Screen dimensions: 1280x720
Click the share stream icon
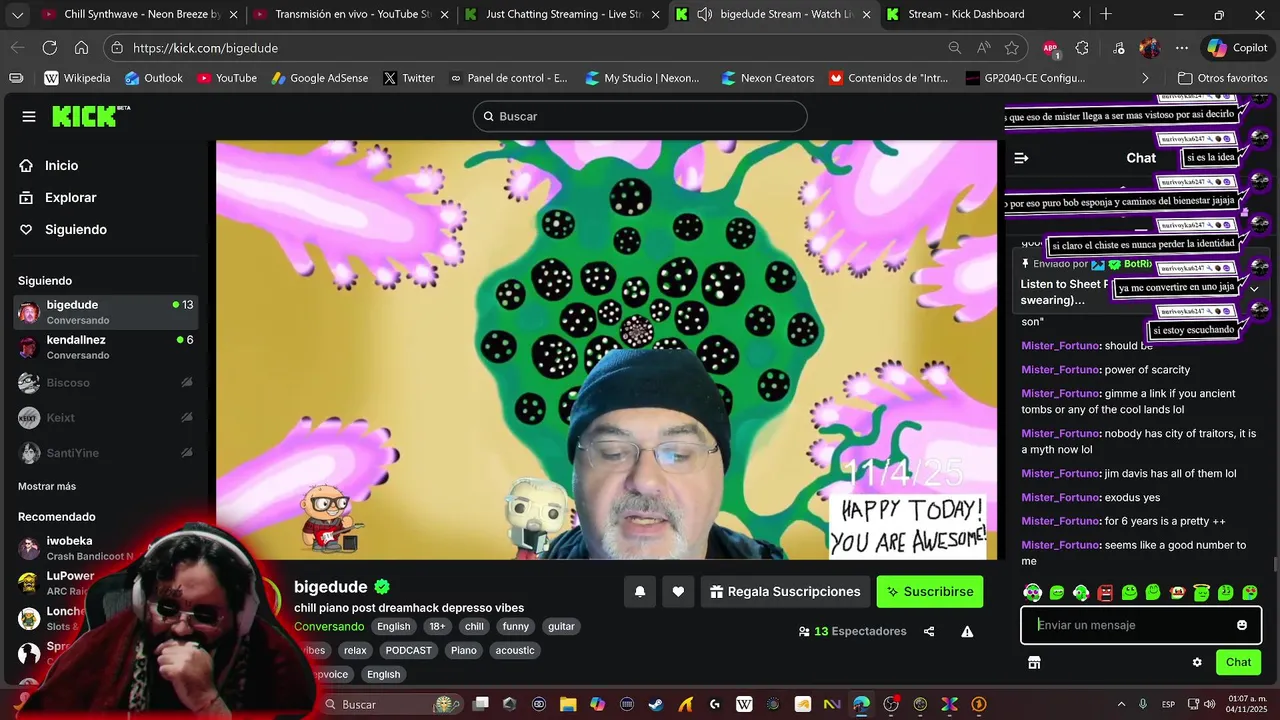click(x=929, y=631)
